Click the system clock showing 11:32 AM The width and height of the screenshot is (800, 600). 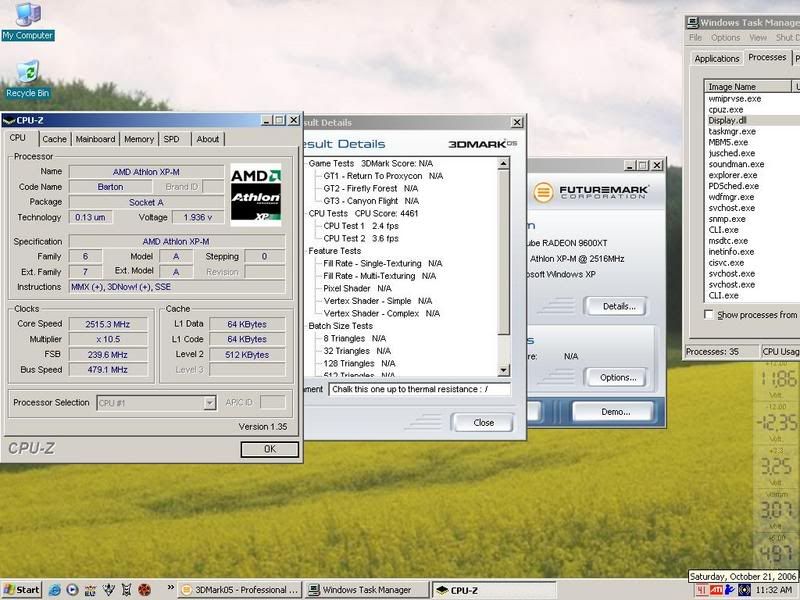click(x=774, y=590)
